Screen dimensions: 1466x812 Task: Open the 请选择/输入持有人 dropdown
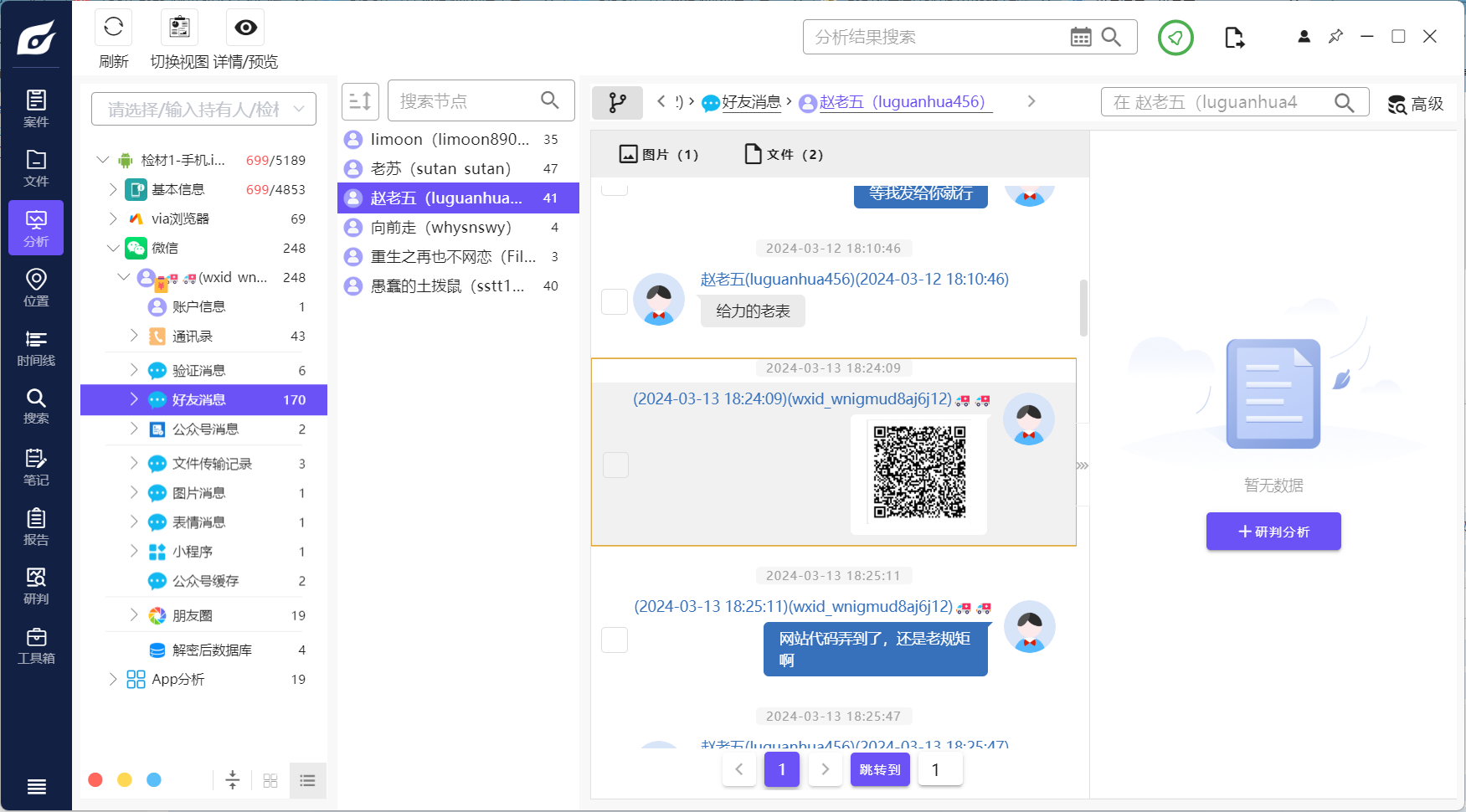[x=203, y=109]
